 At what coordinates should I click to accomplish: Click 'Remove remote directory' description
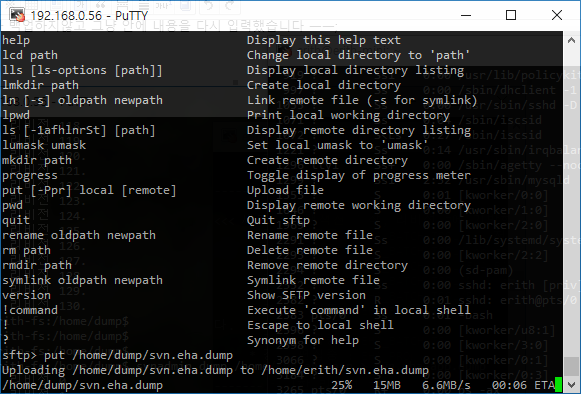(x=327, y=265)
